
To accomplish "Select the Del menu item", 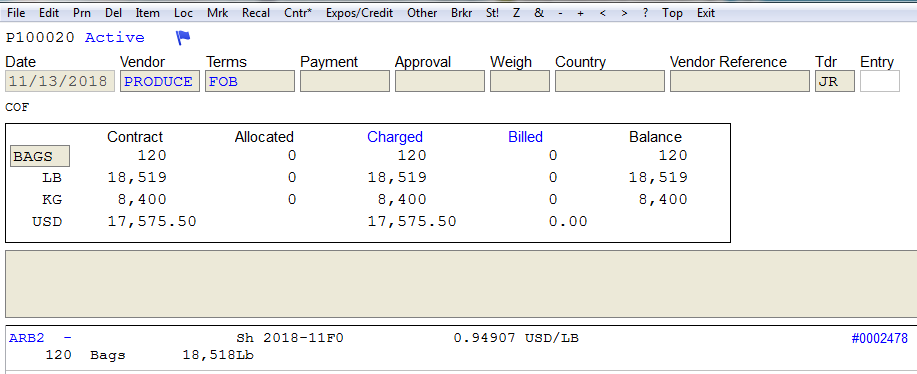I will click(x=113, y=13).
